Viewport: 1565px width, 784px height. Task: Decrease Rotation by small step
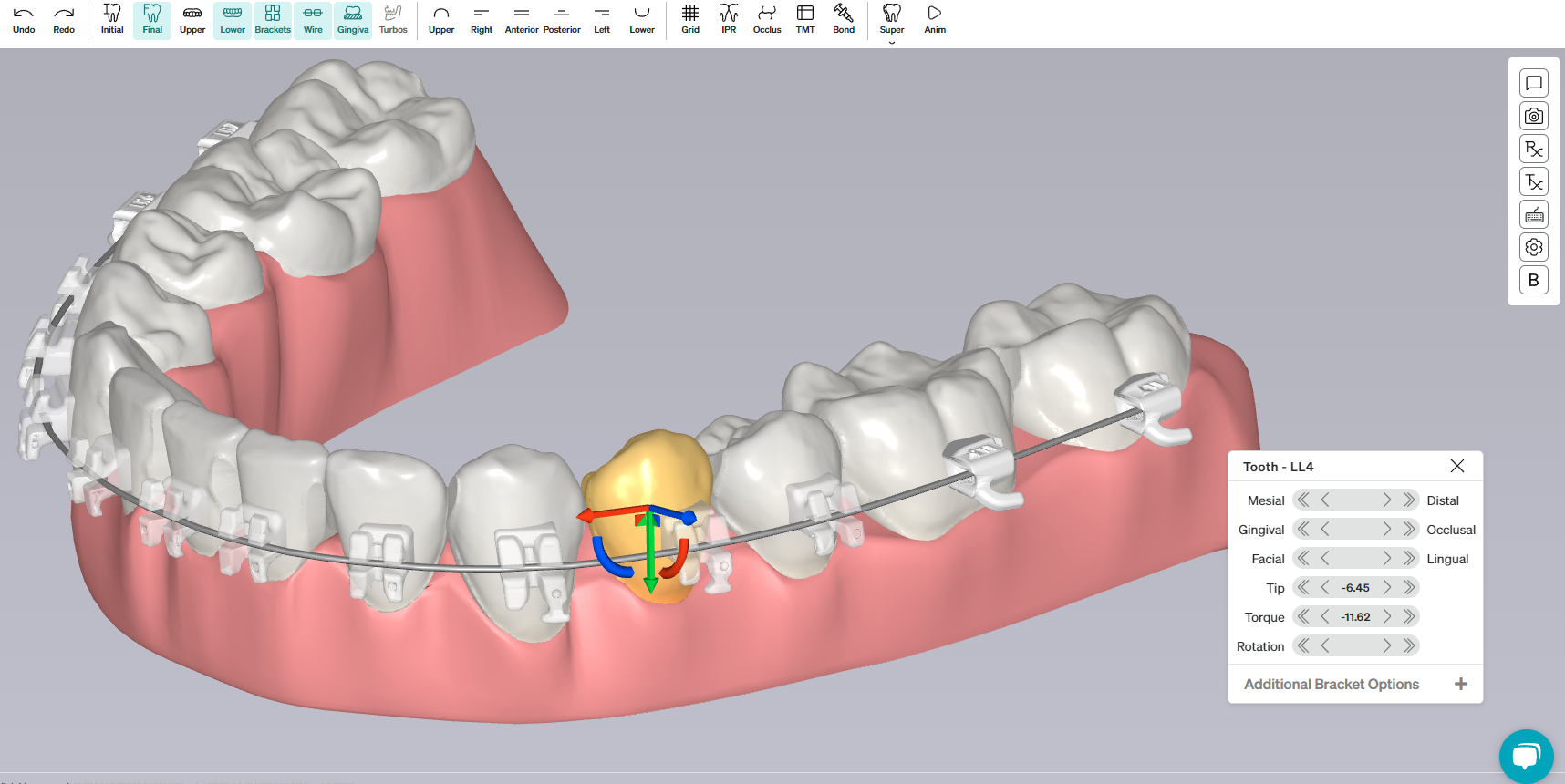(x=1325, y=645)
